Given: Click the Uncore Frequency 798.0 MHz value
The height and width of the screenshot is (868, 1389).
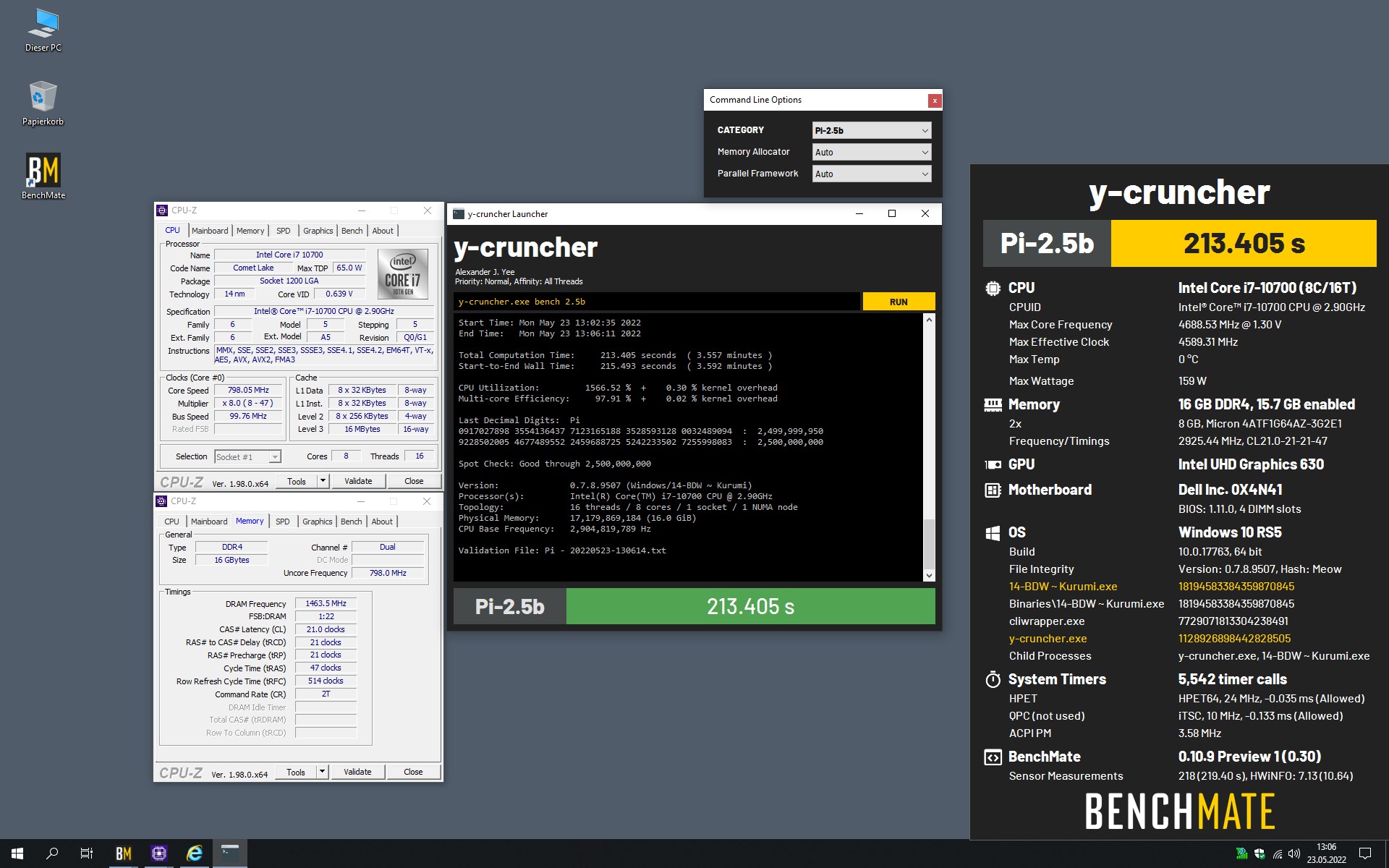Looking at the screenshot, I should (x=388, y=573).
